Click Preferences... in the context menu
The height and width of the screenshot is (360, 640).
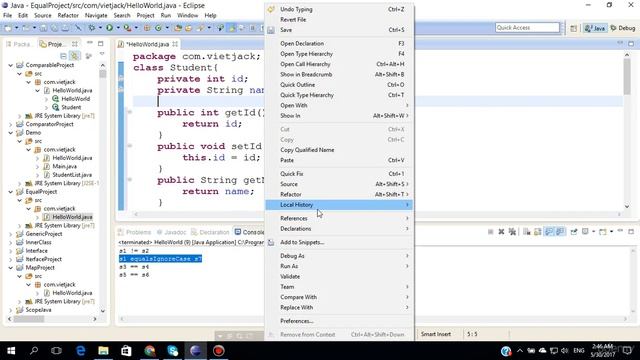339,321
